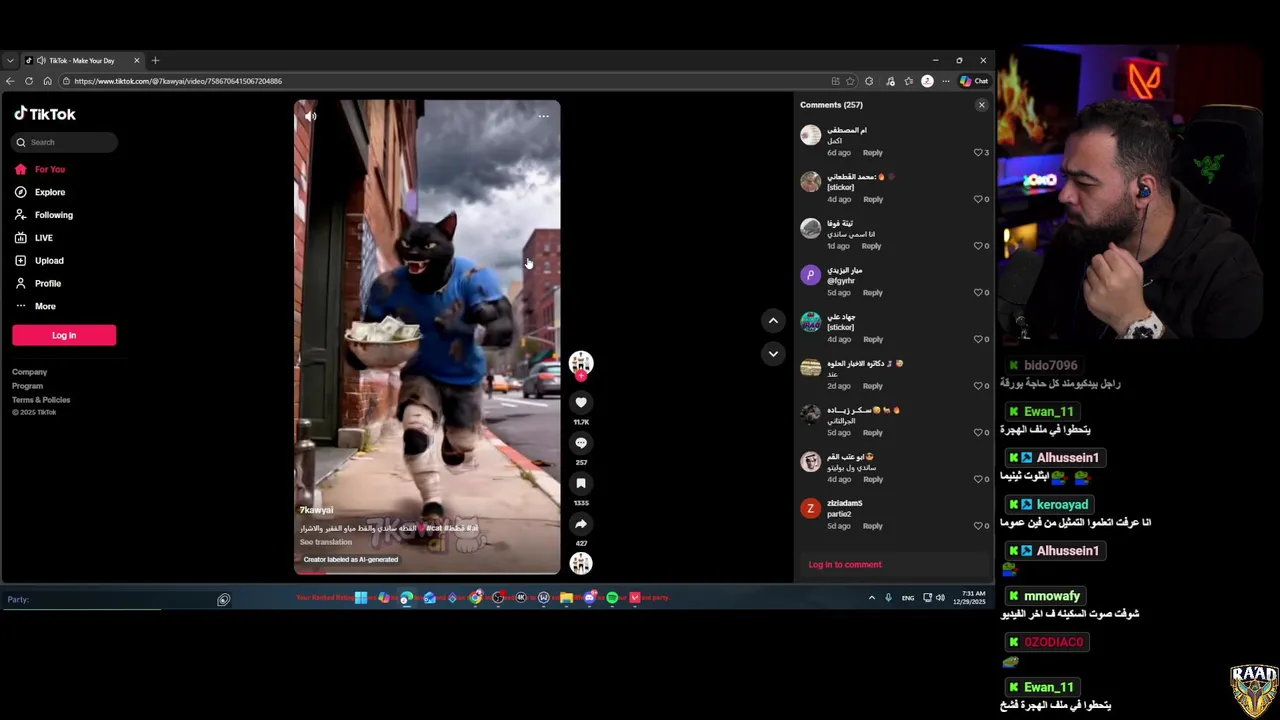Open the purple P commenter avatar
1280x720 pixels.
tap(811, 275)
